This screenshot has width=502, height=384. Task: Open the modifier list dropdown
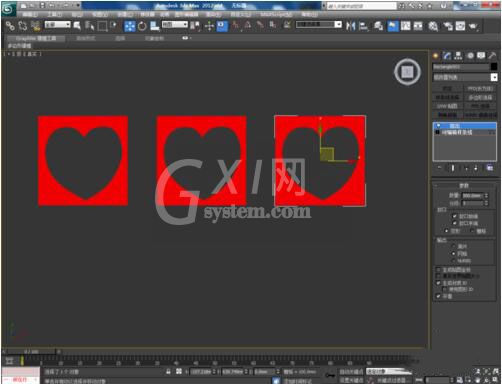tap(465, 77)
